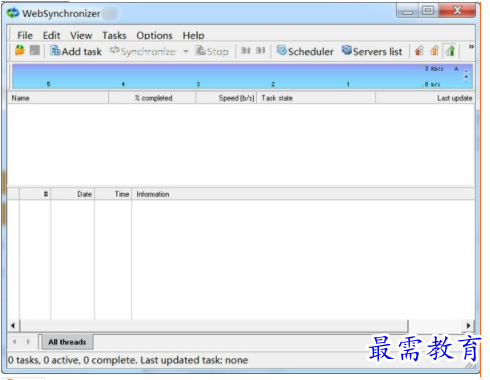
Task: Maximize the WebSynchronizer window
Action: coord(428,11)
